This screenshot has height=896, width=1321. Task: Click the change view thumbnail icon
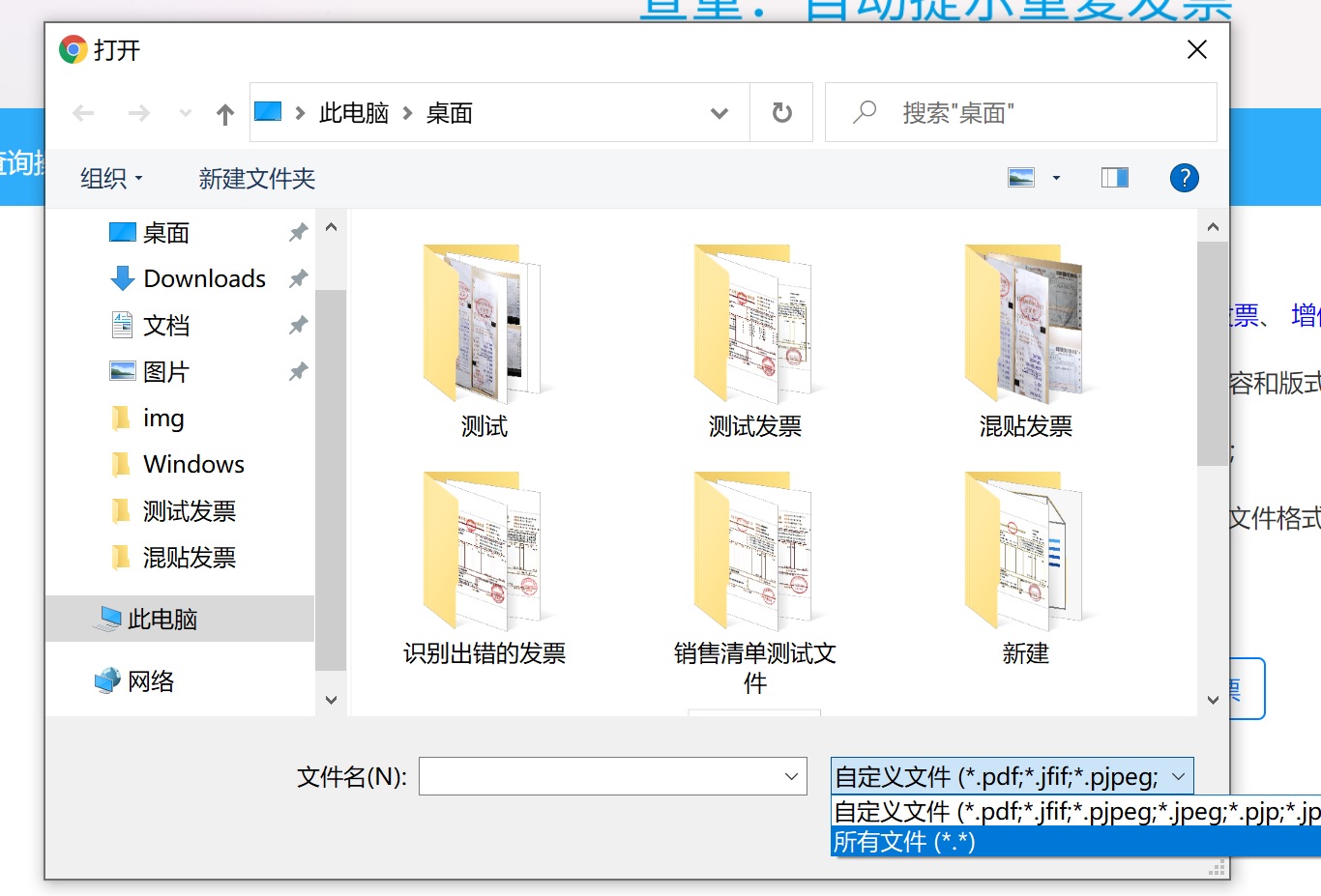(1021, 178)
